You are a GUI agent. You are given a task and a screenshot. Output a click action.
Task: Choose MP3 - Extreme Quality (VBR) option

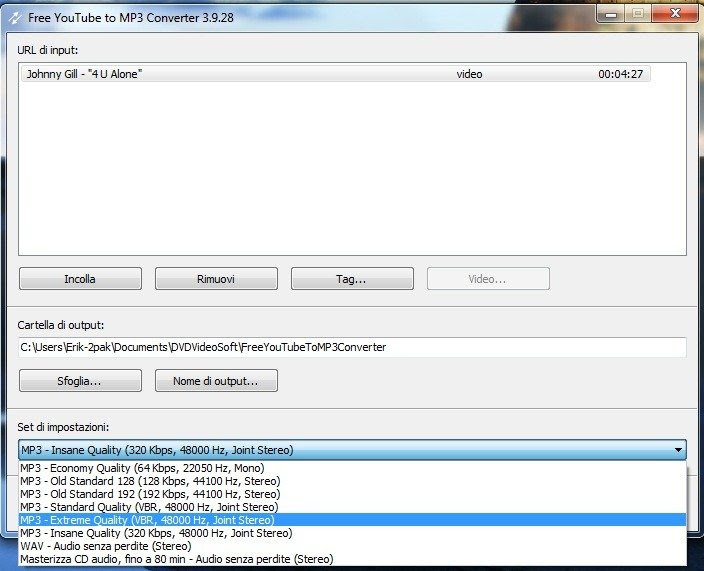coord(352,520)
